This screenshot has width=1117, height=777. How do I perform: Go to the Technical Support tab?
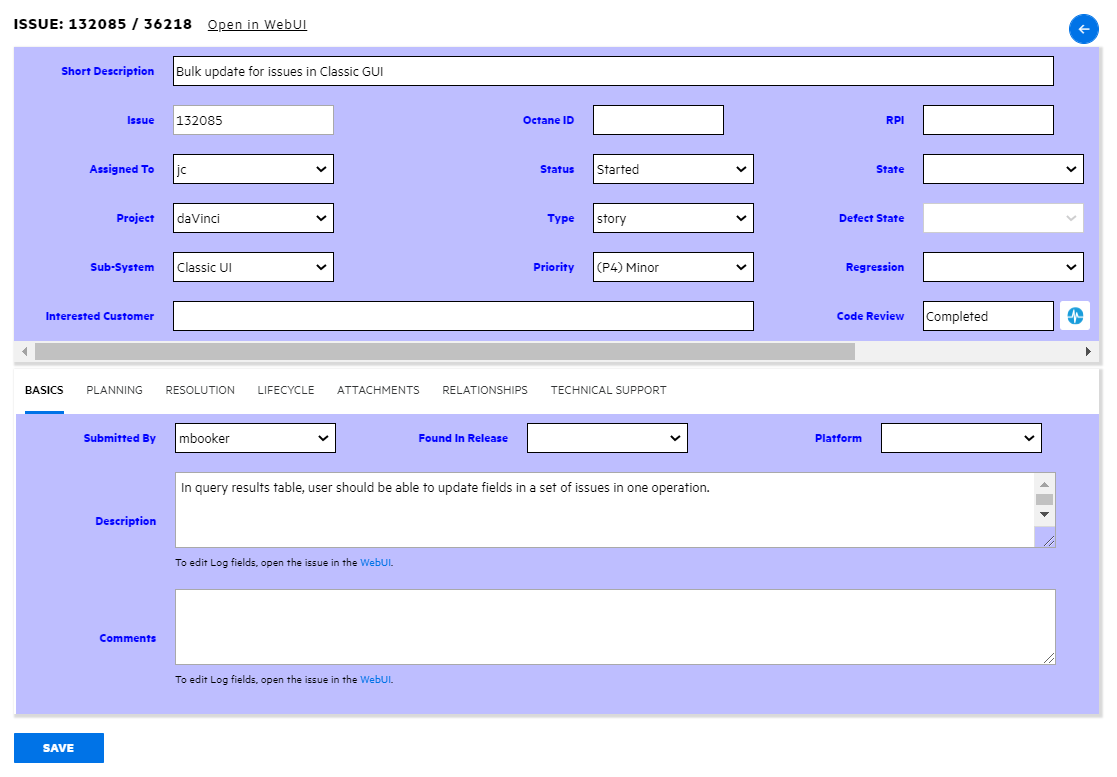tap(608, 390)
